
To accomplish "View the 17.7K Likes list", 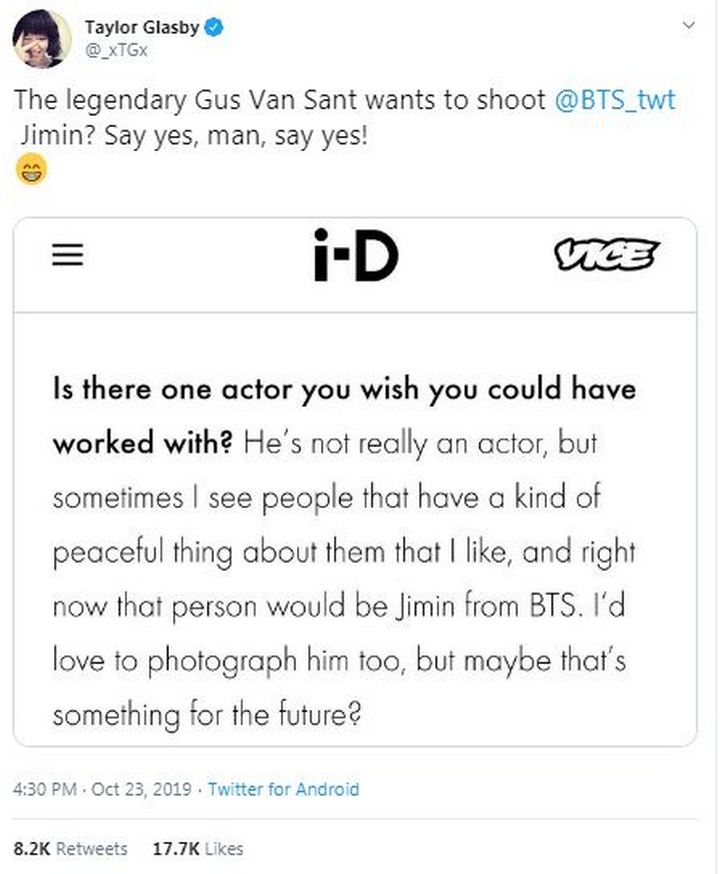I will pos(197,848).
